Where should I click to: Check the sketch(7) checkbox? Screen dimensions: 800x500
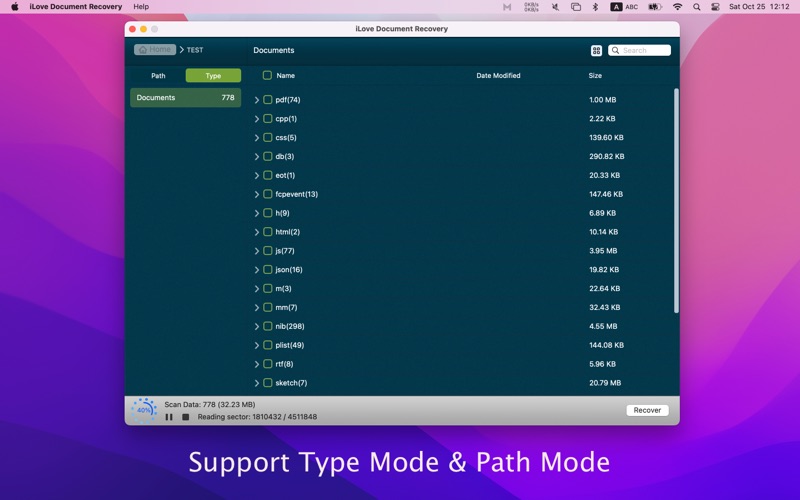point(267,383)
